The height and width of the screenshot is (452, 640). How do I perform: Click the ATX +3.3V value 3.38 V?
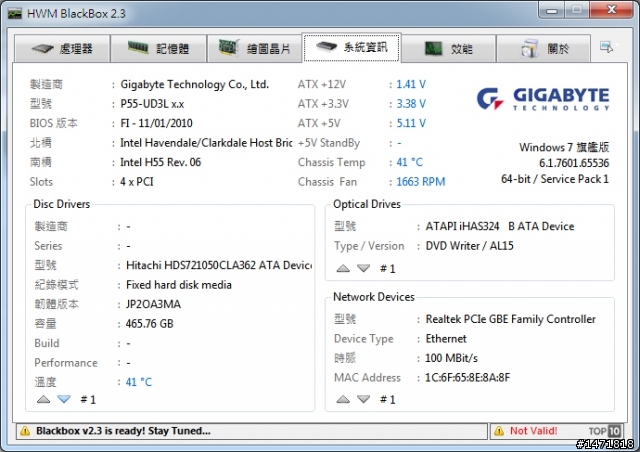click(x=411, y=104)
